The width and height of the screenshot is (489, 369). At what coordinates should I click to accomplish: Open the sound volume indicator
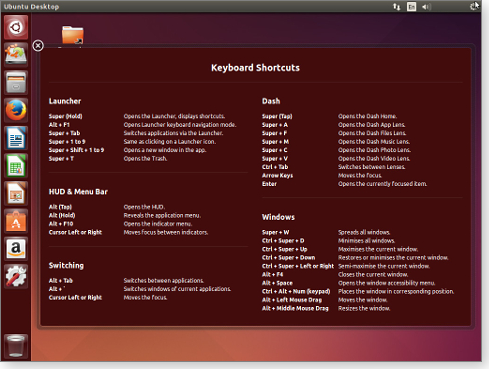(x=426, y=7)
